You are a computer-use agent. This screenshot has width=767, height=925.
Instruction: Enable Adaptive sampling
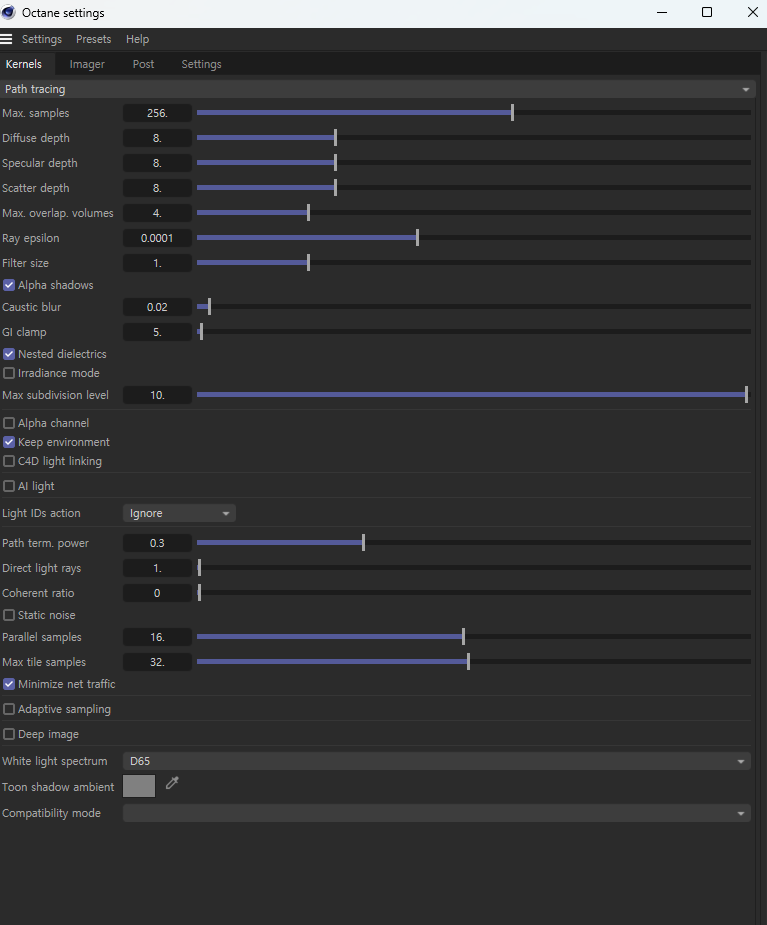[x=9, y=709]
